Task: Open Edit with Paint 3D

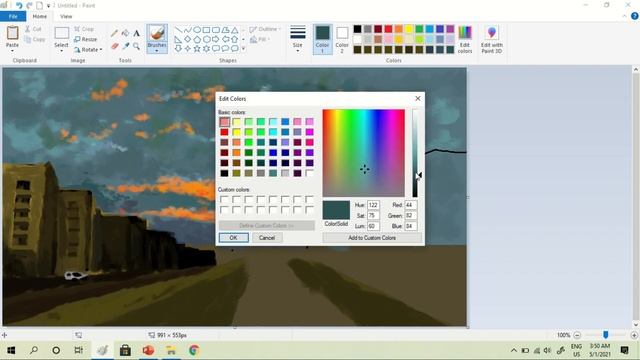Action: (x=491, y=39)
